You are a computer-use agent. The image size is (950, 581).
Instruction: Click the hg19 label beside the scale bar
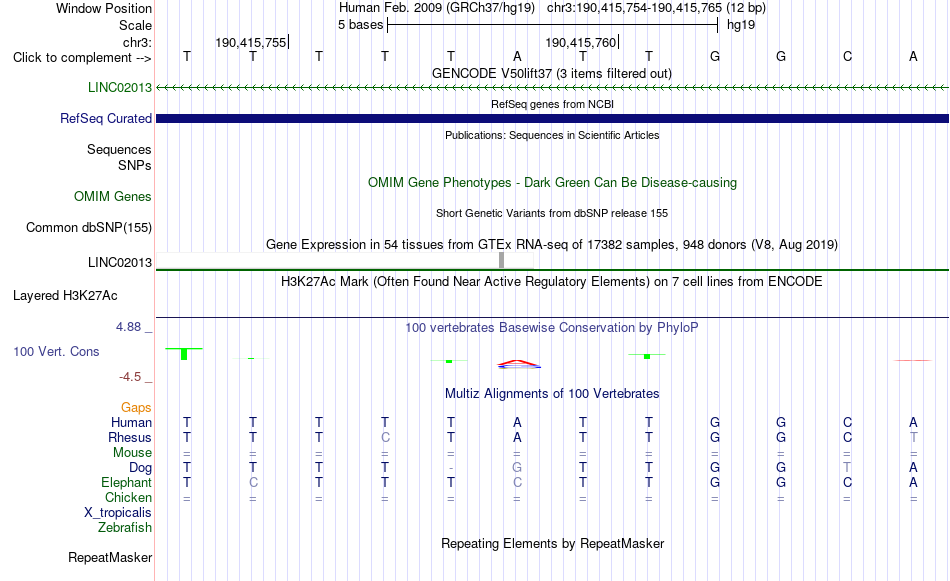coord(741,25)
